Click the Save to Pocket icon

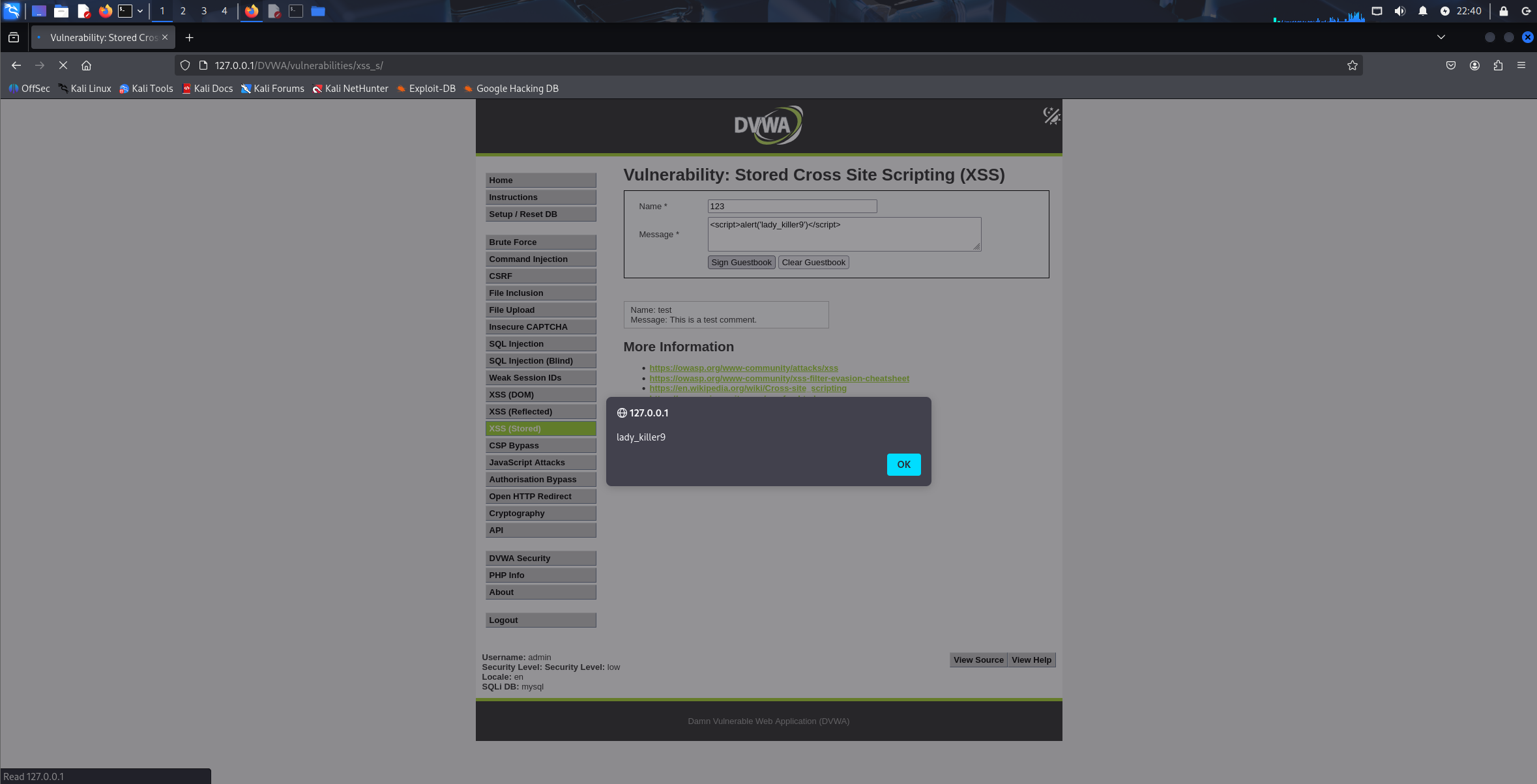[x=1451, y=65]
